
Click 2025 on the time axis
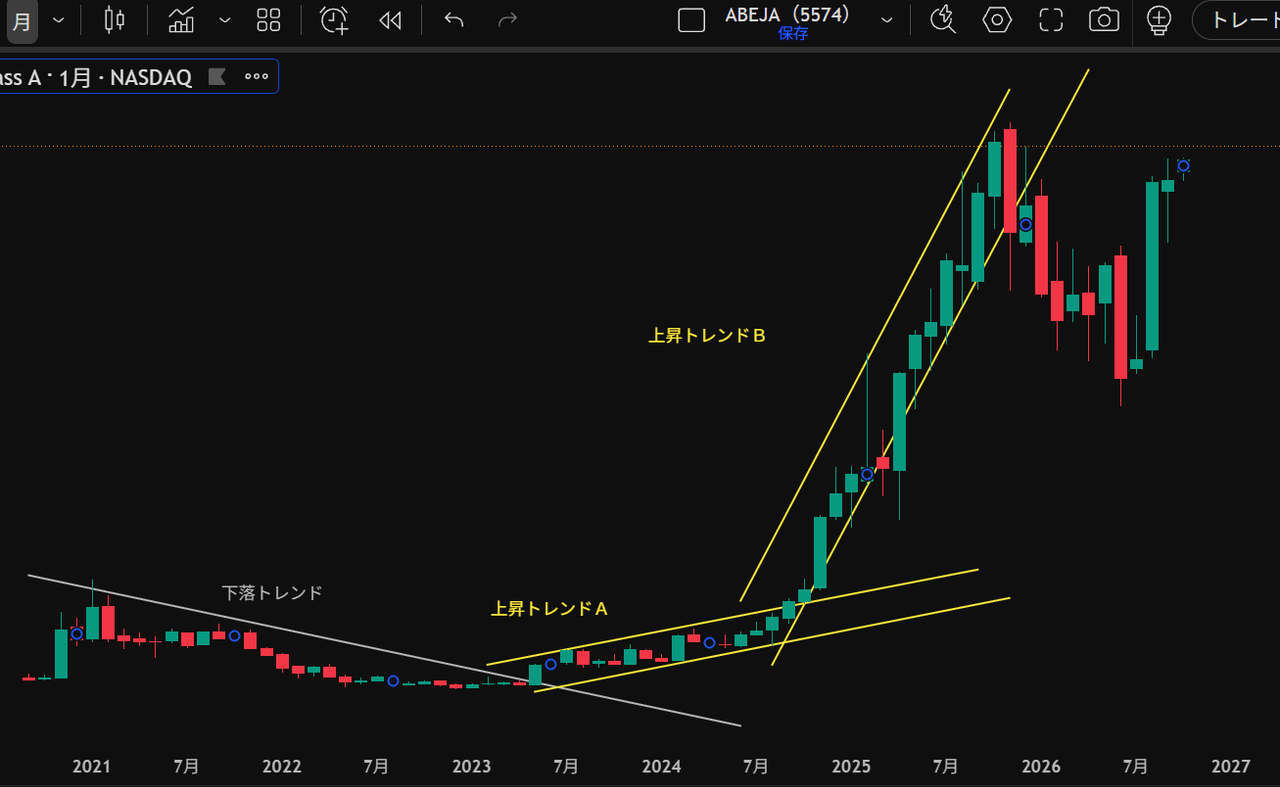pyautogui.click(x=851, y=766)
